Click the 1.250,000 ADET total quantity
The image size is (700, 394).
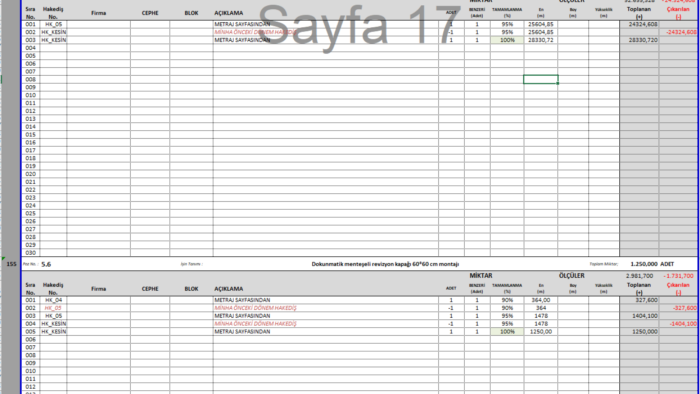[652, 264]
